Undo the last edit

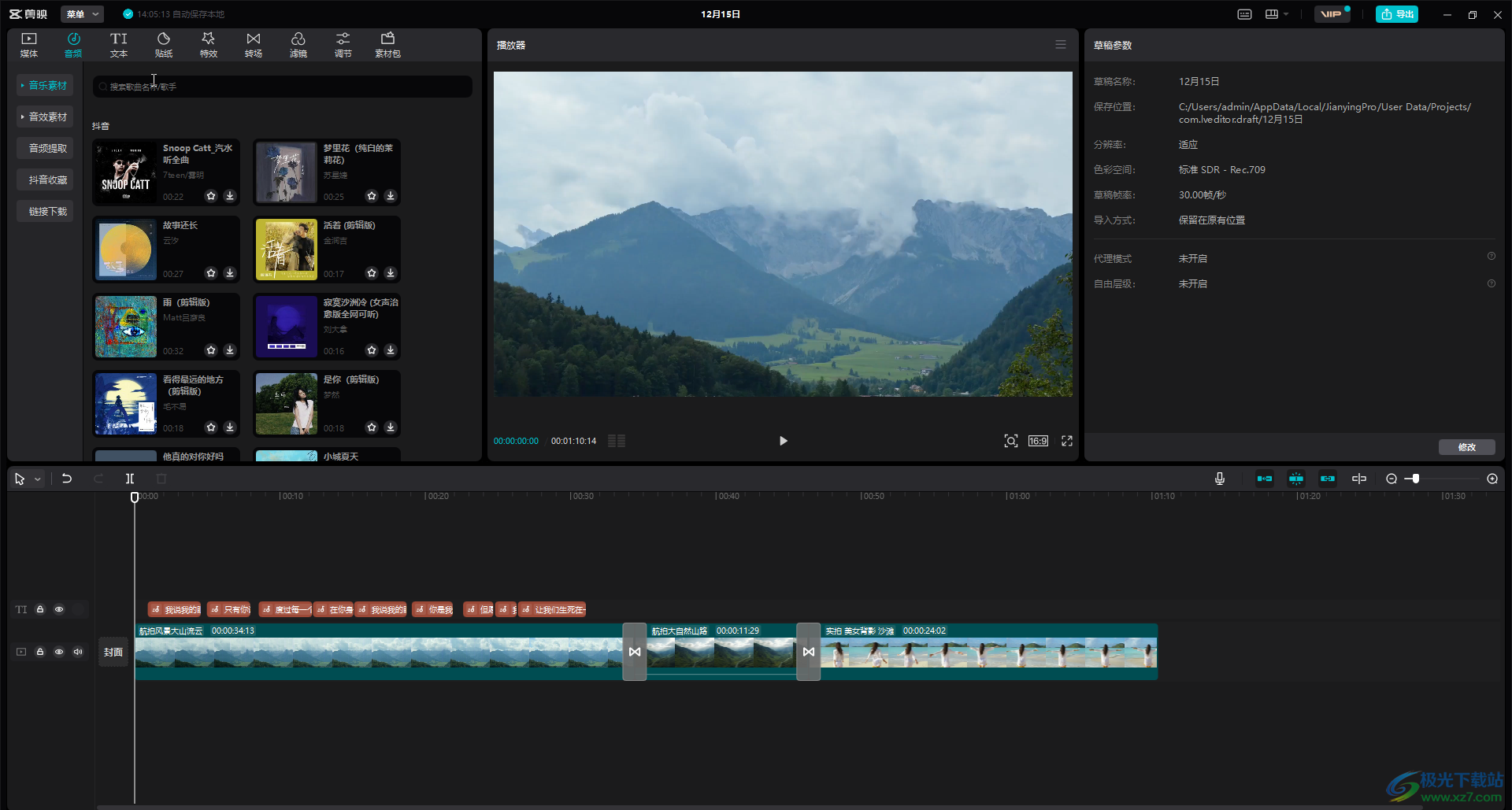(67, 479)
